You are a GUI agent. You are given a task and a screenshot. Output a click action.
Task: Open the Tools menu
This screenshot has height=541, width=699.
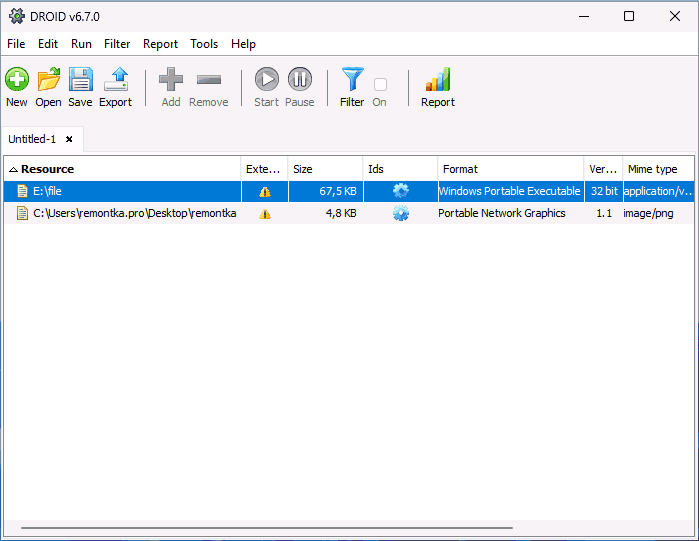coord(204,44)
